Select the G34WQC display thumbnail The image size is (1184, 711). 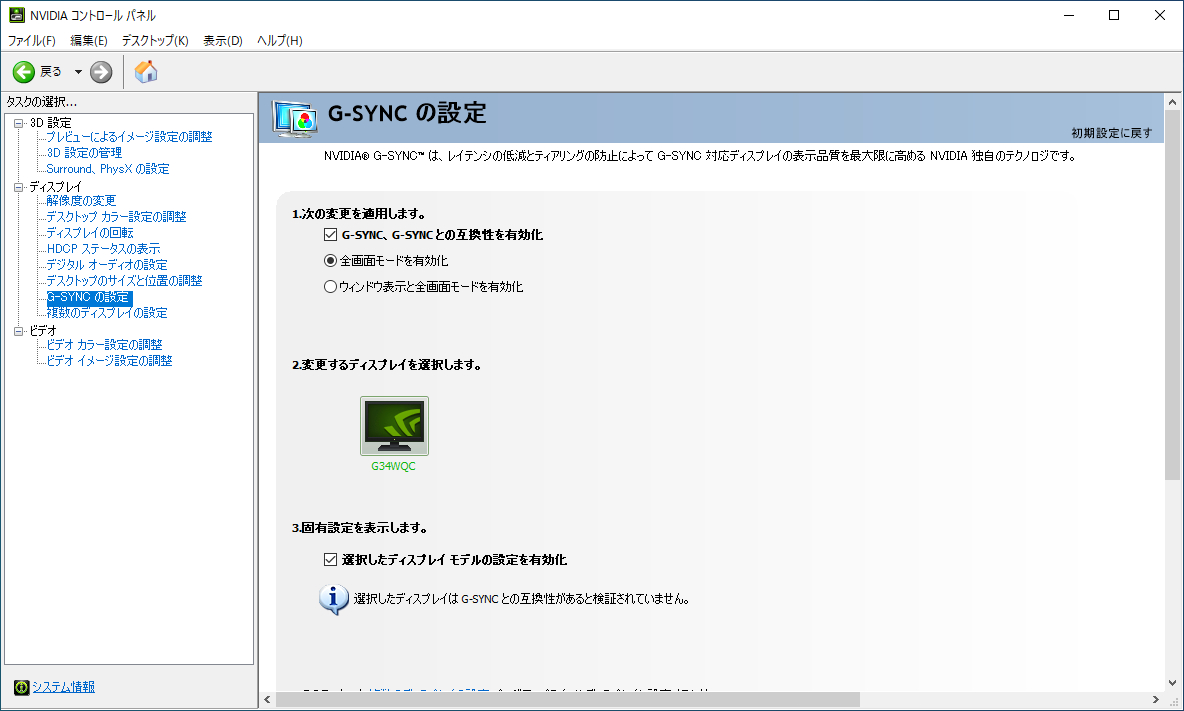click(394, 426)
